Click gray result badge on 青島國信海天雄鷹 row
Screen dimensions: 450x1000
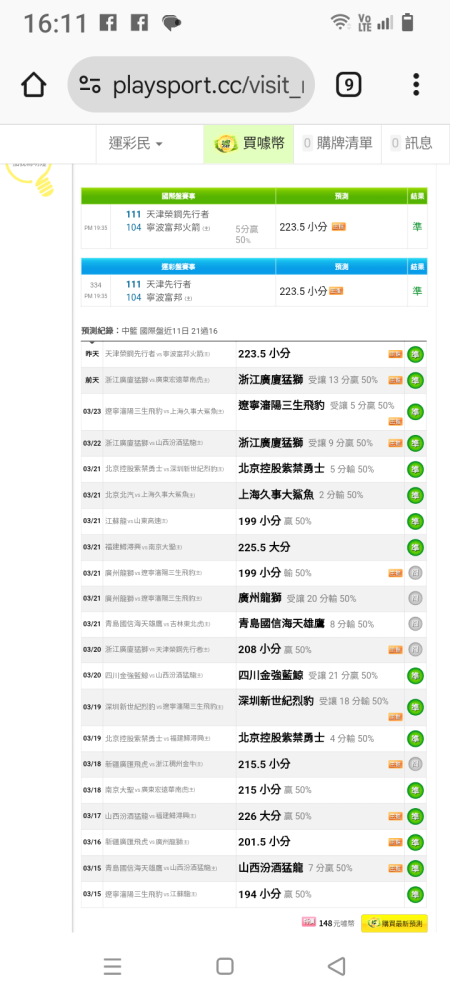[416, 624]
